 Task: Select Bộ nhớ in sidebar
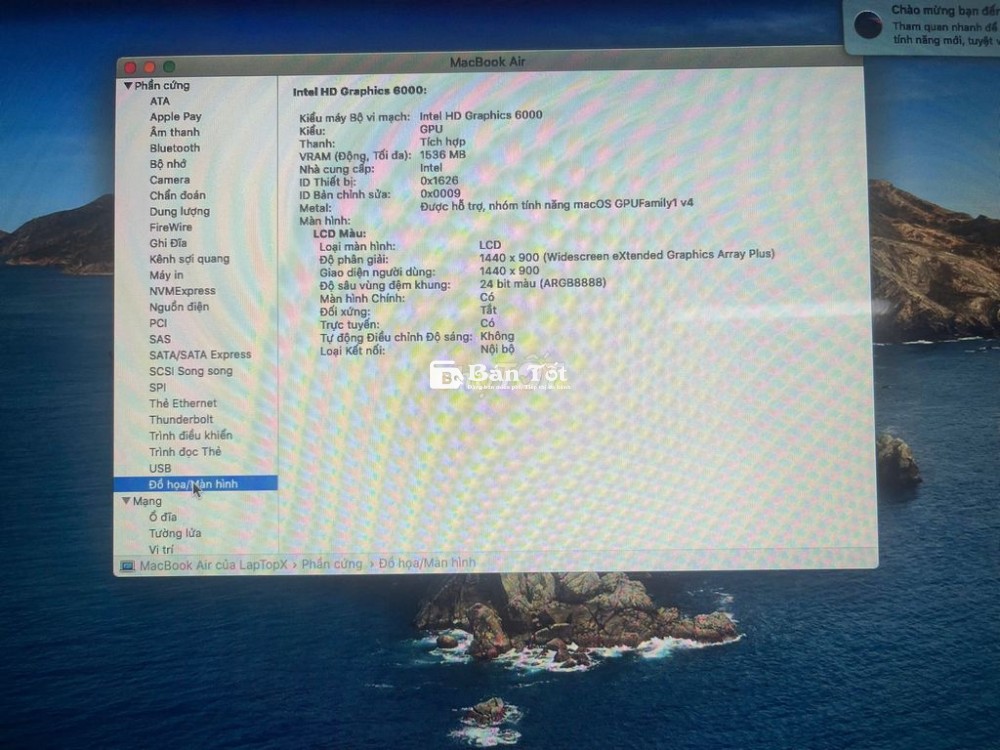(x=168, y=164)
